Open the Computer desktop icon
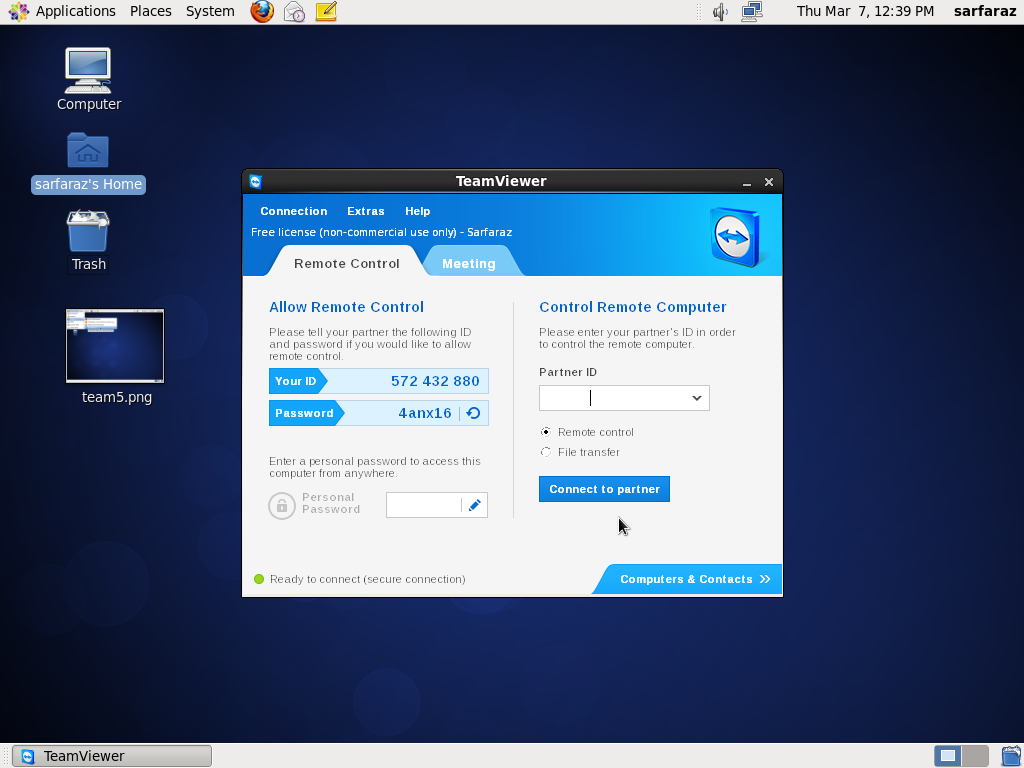The height and width of the screenshot is (768, 1024). [88, 70]
